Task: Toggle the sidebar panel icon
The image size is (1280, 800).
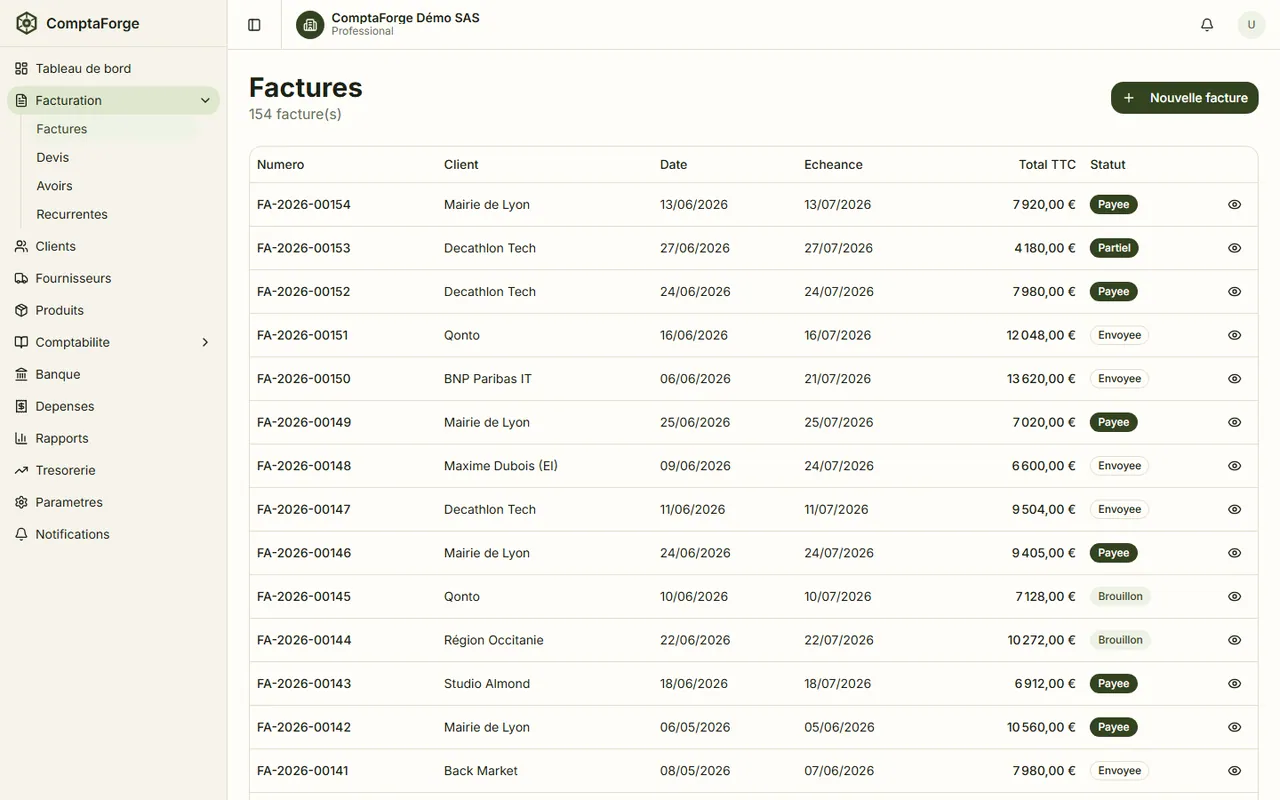Action: pyautogui.click(x=254, y=25)
